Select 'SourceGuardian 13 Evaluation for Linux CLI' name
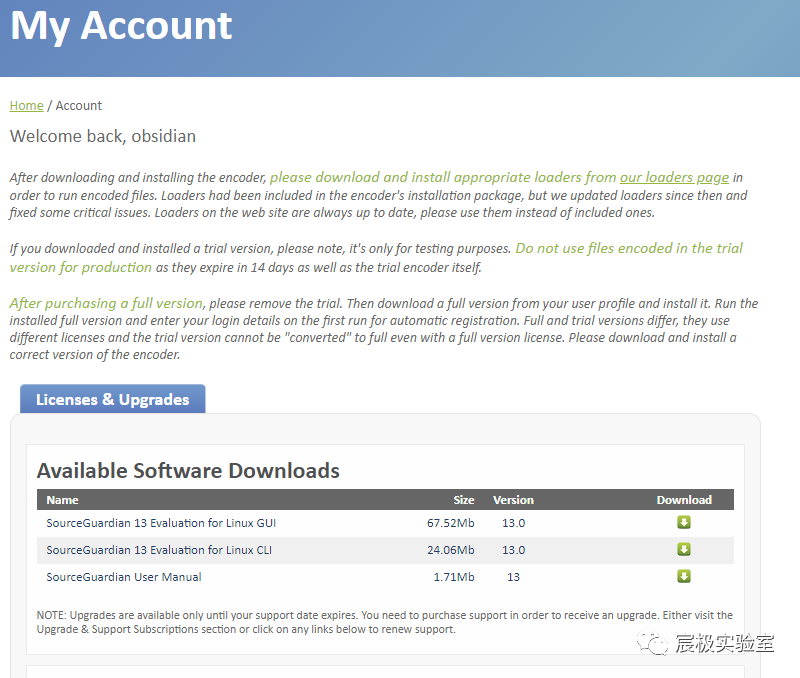This screenshot has width=800, height=678. pyautogui.click(x=159, y=550)
